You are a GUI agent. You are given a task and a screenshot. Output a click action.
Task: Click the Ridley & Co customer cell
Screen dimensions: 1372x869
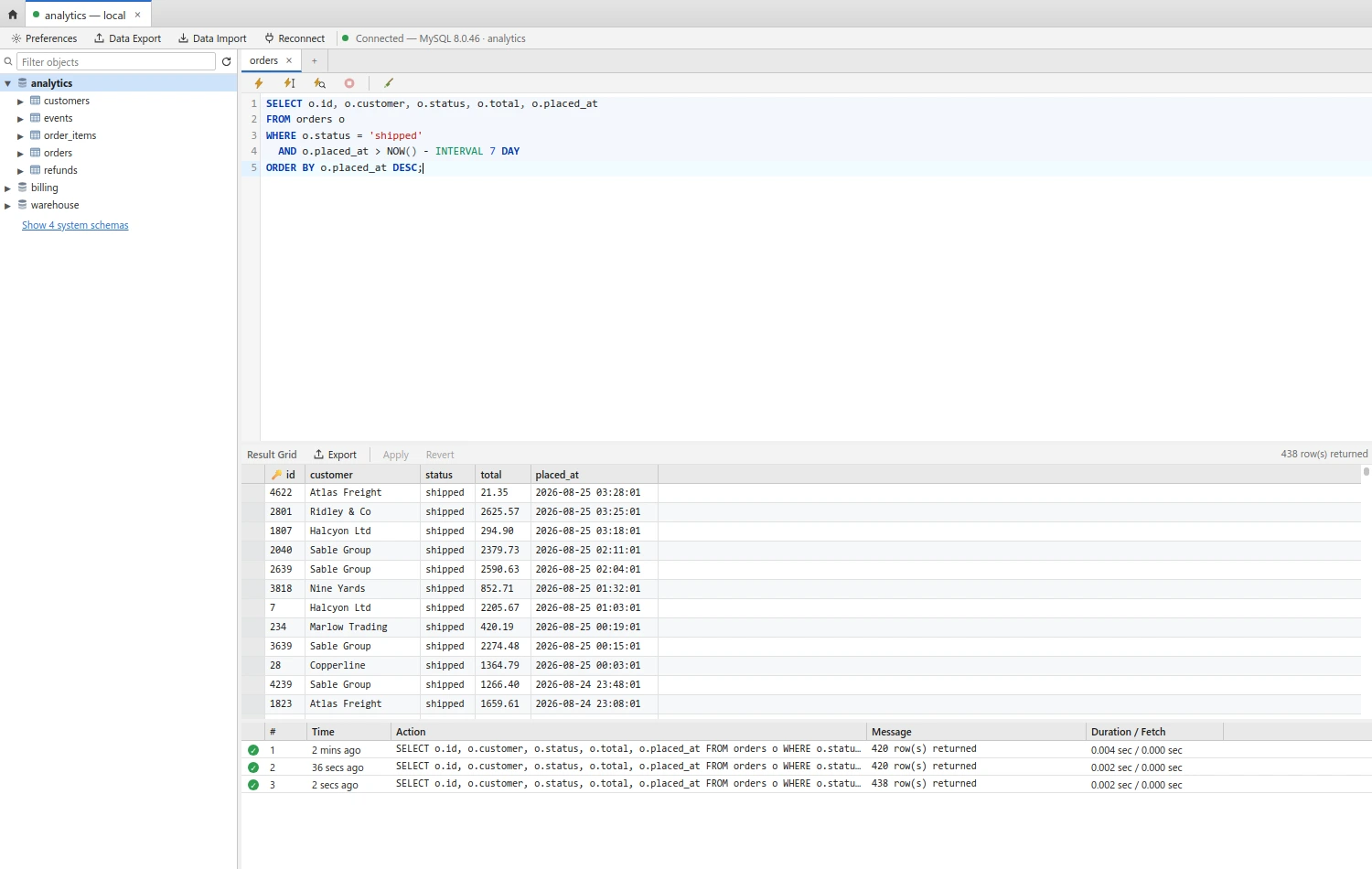pos(362,511)
